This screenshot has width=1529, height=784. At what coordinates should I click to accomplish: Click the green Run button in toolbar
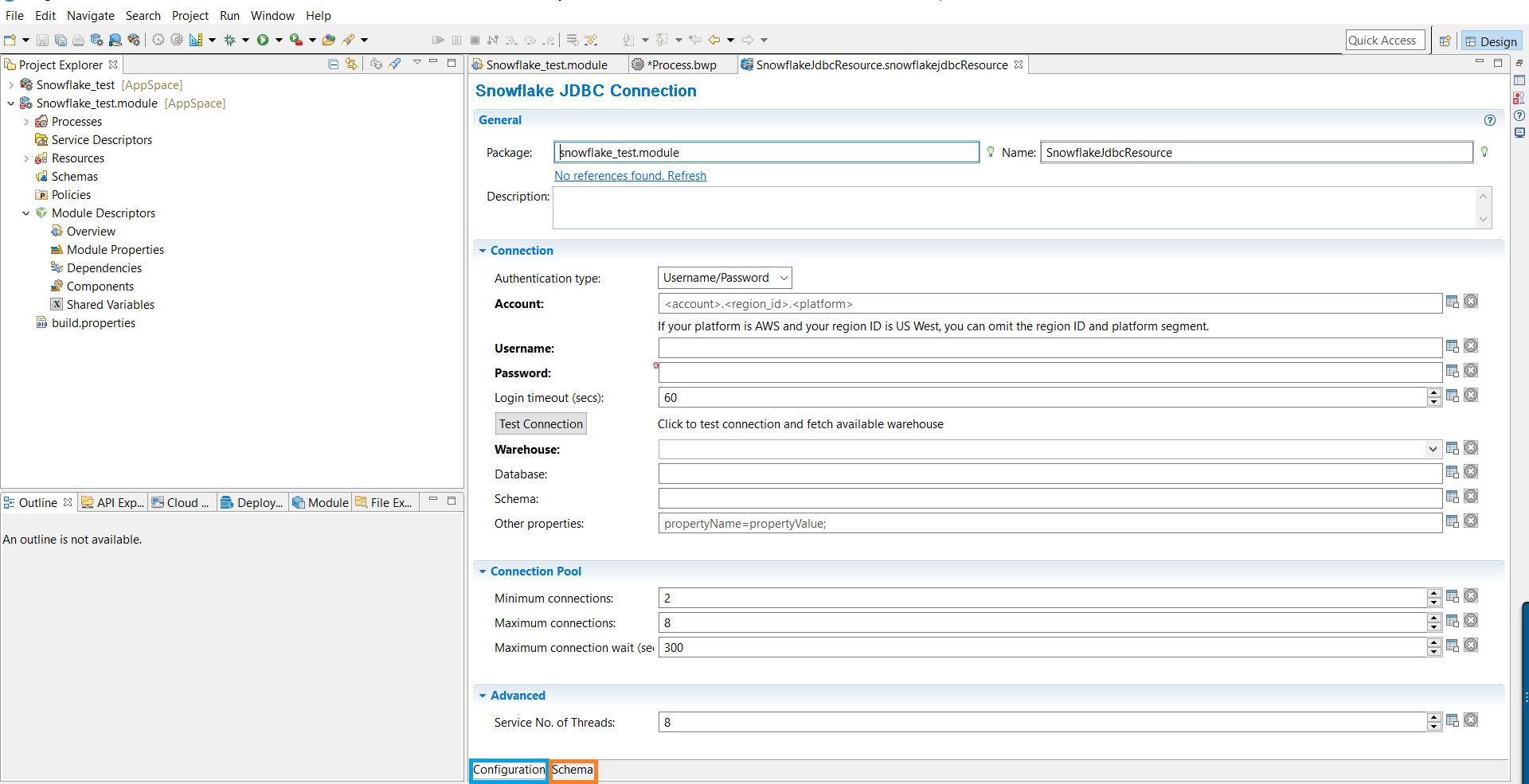[x=262, y=40]
